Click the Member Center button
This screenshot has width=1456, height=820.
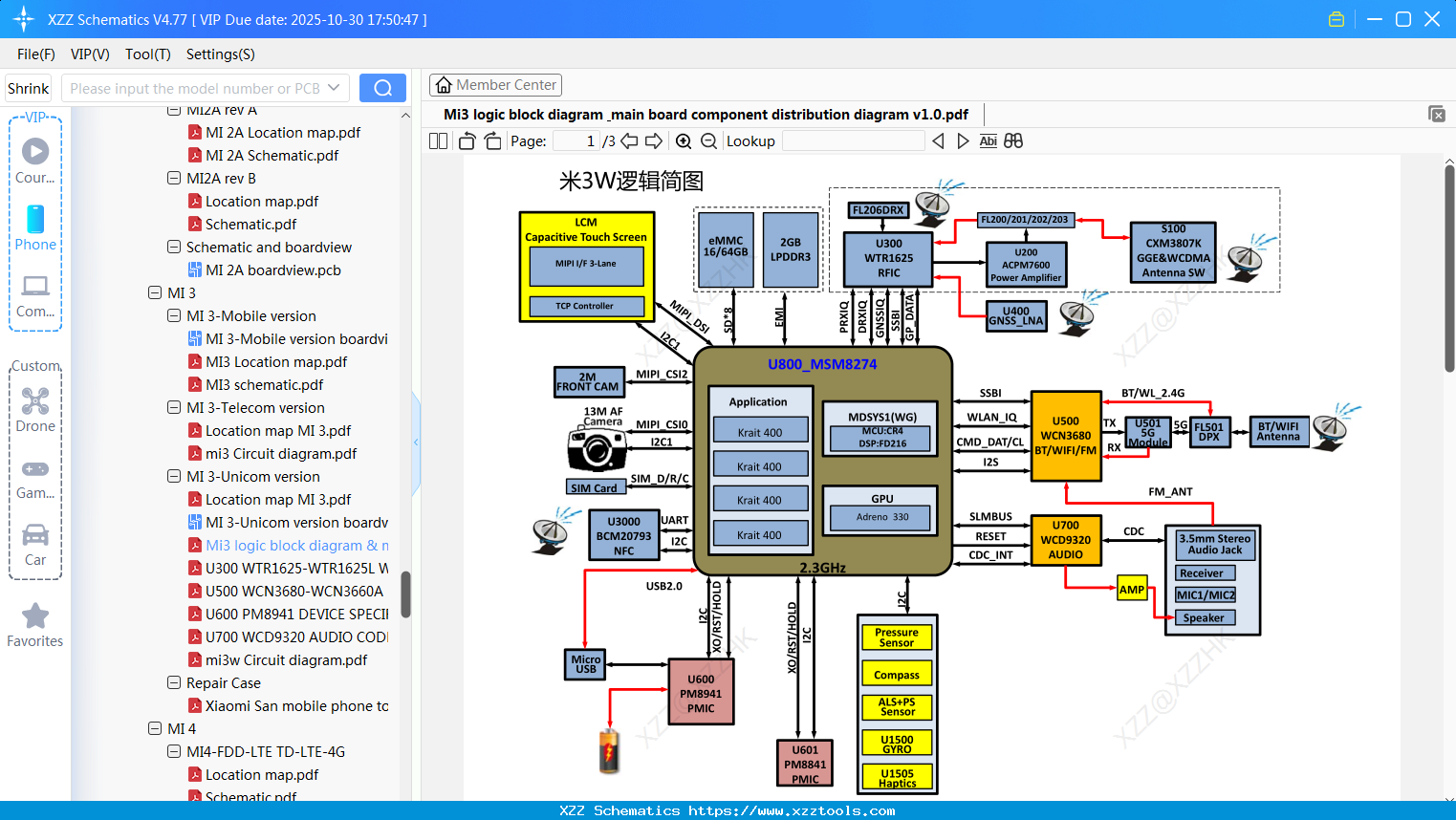[x=495, y=85]
